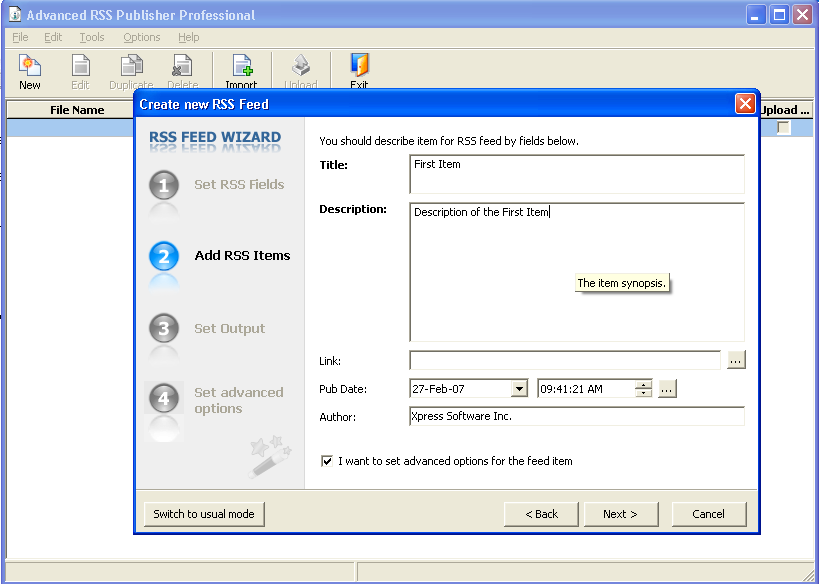This screenshot has height=584, width=819.
Task: Click the Exit door icon
Action: coord(359,65)
